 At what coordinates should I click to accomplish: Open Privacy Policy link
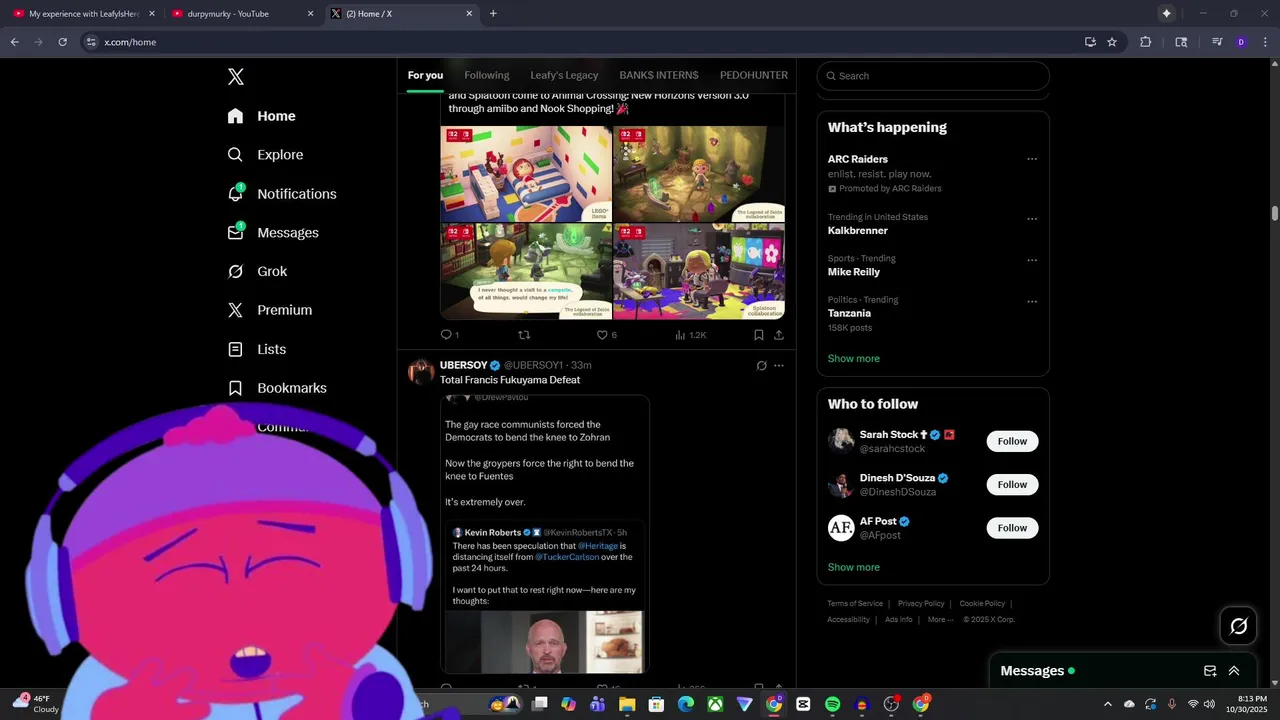click(921, 604)
